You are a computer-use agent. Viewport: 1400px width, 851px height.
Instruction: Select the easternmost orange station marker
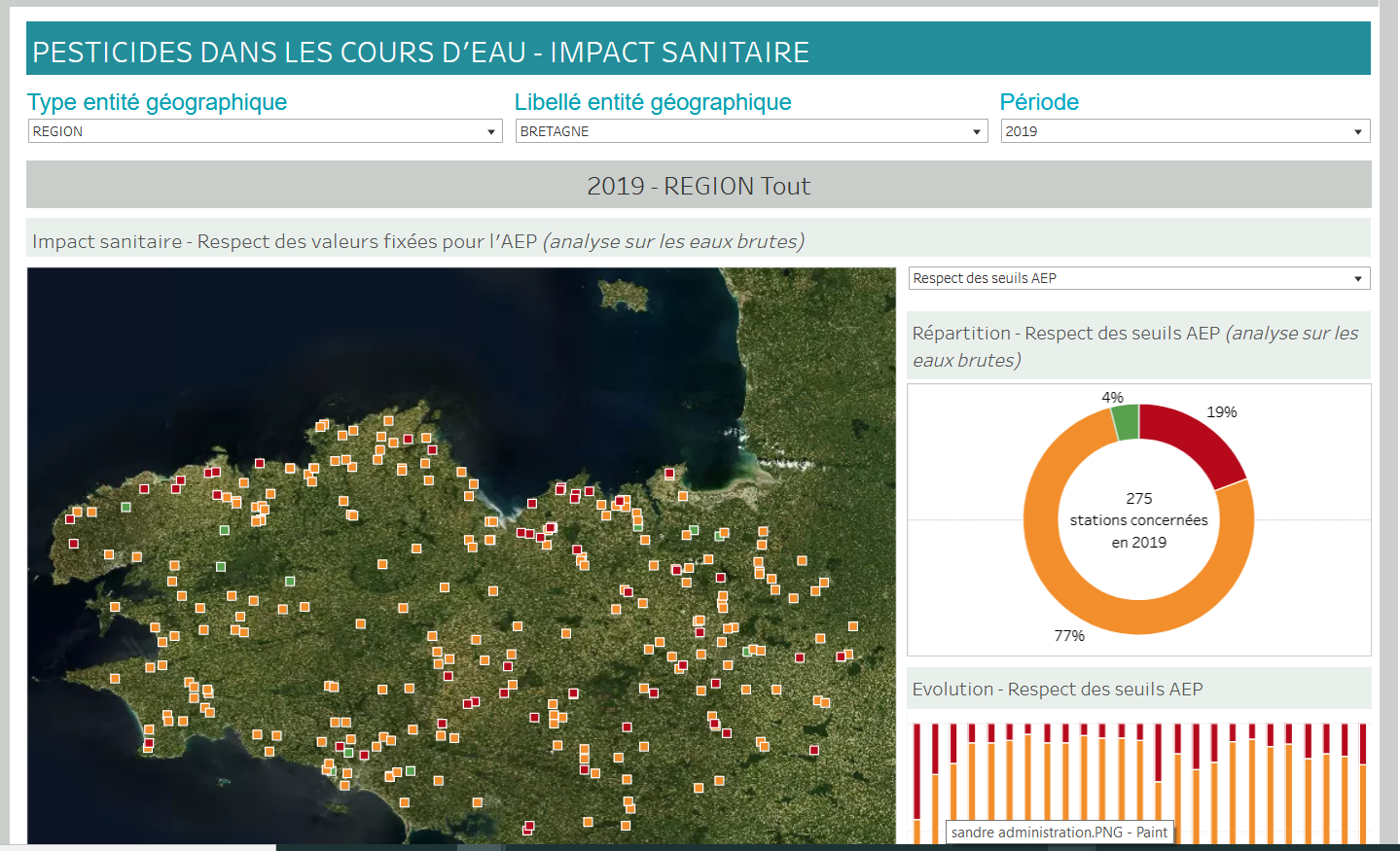(853, 626)
